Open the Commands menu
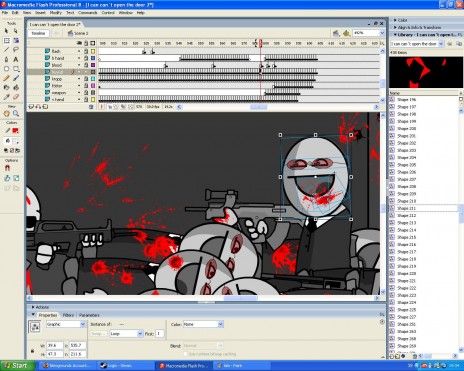Screen dimensions: 464x371 pos(88,13)
